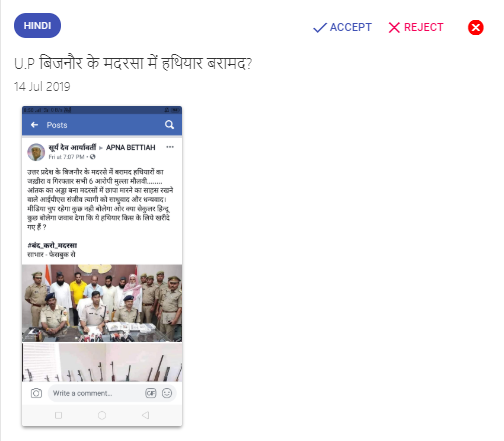Click the Write a comment field

pyautogui.click(x=98, y=393)
